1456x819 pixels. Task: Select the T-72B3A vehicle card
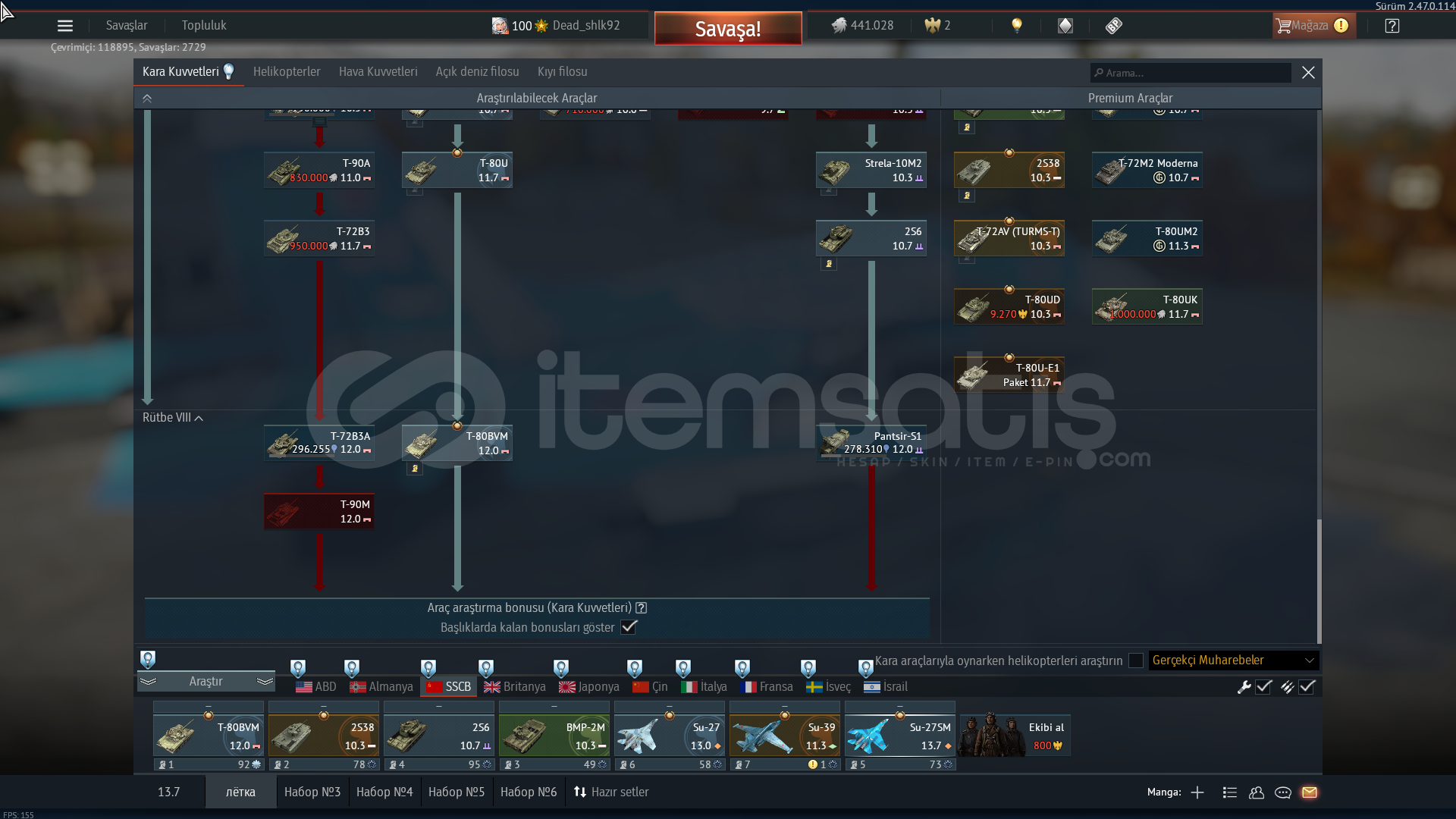[319, 443]
